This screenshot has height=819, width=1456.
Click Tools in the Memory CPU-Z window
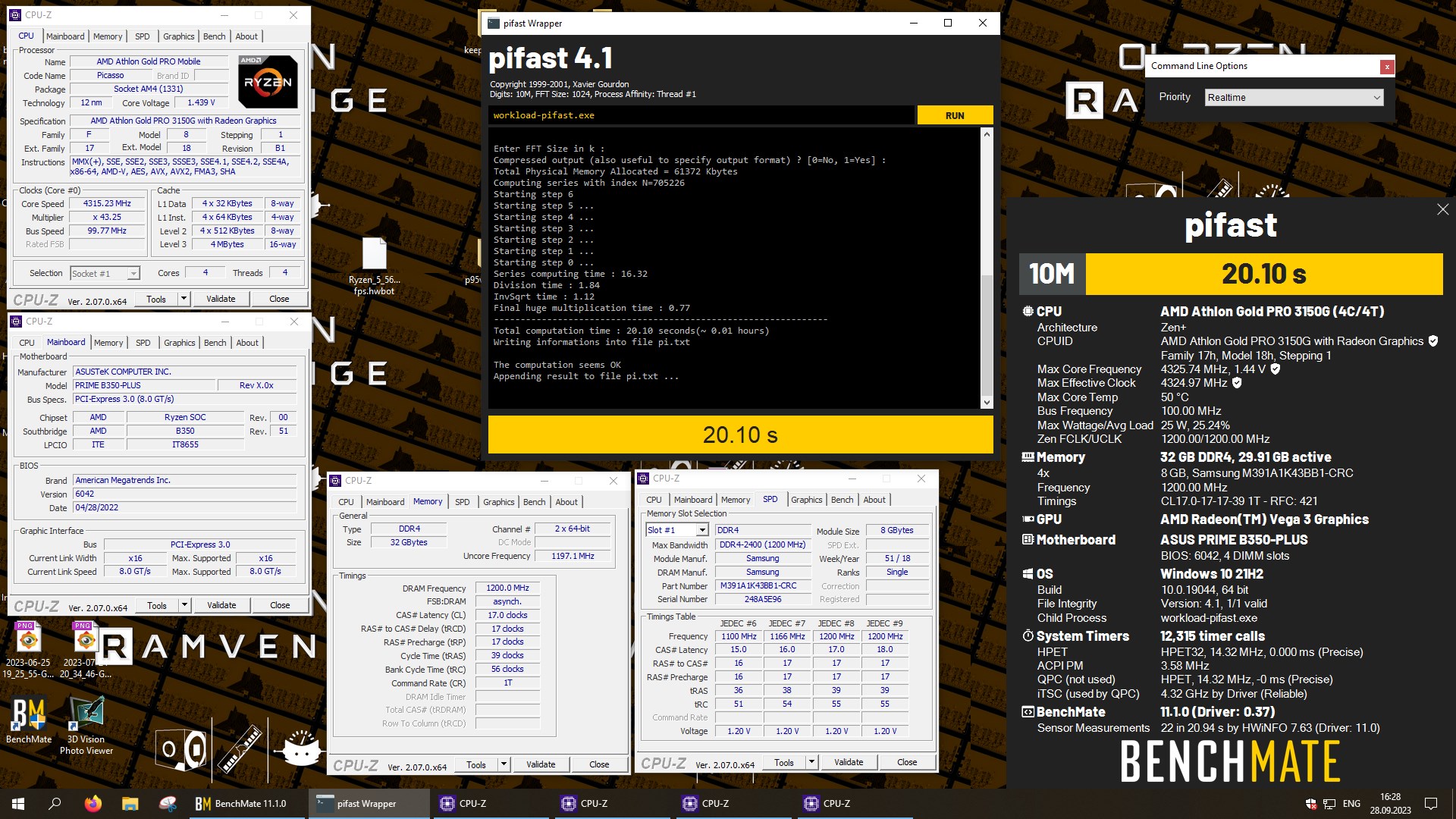[x=476, y=764]
